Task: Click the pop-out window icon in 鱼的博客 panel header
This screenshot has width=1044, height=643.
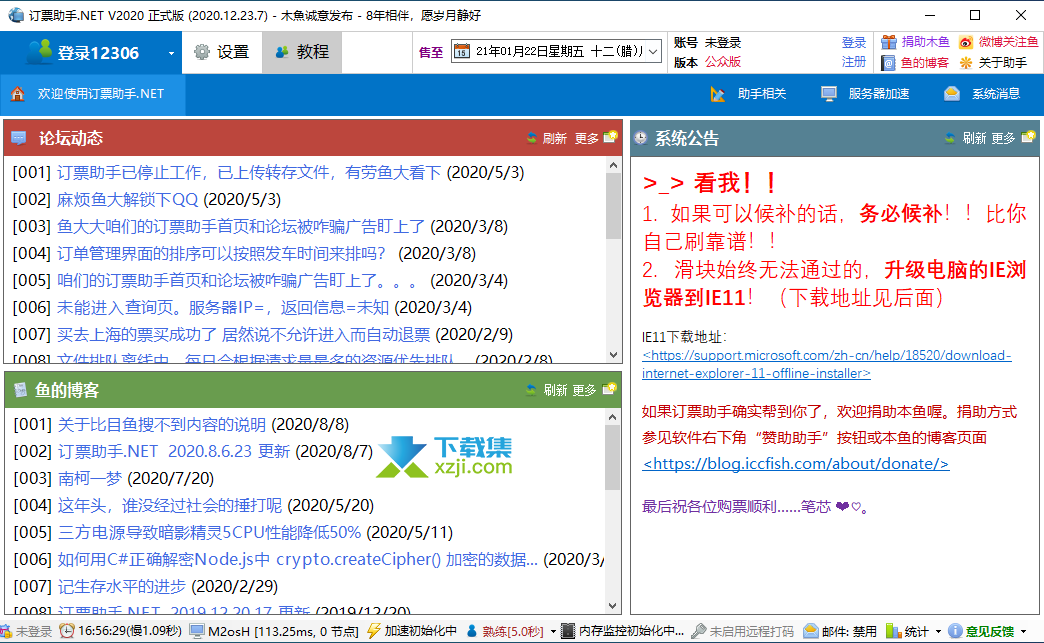Action: tap(609, 389)
